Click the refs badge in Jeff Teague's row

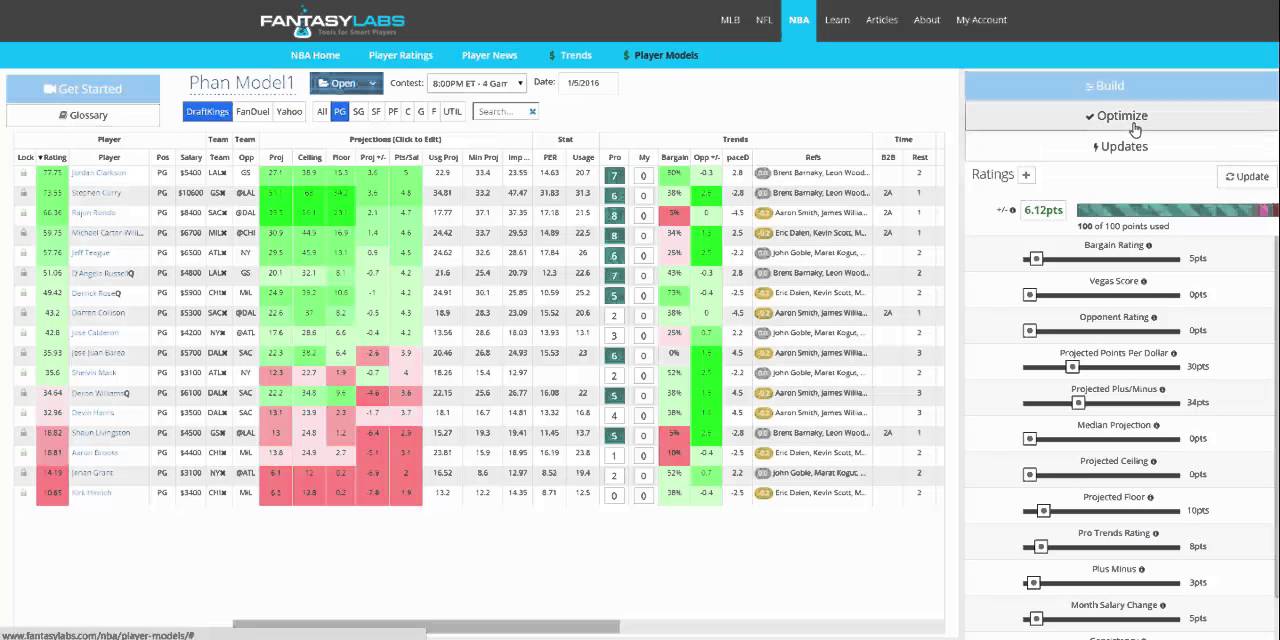762,253
